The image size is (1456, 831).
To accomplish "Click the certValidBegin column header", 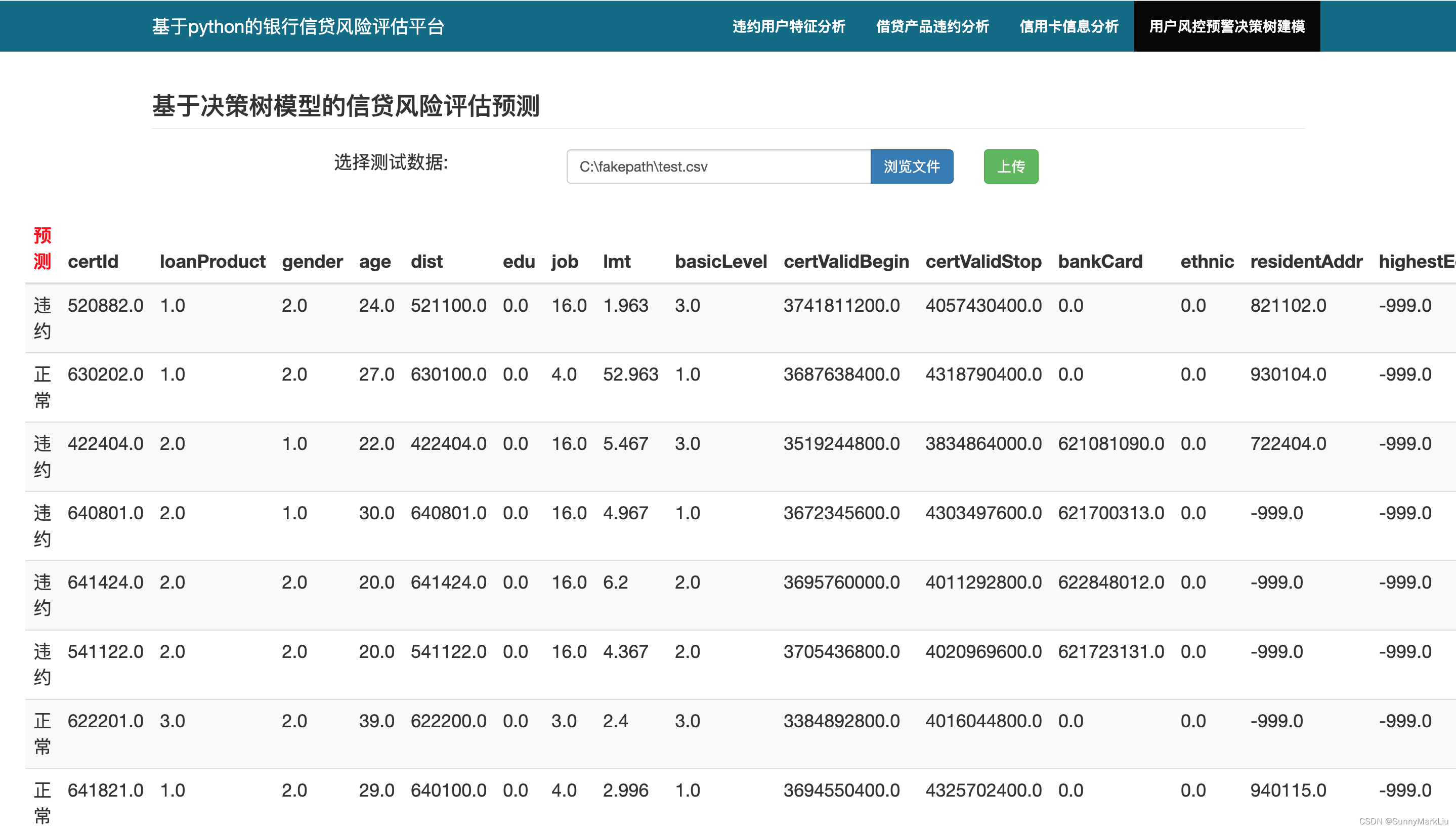I will (845, 262).
